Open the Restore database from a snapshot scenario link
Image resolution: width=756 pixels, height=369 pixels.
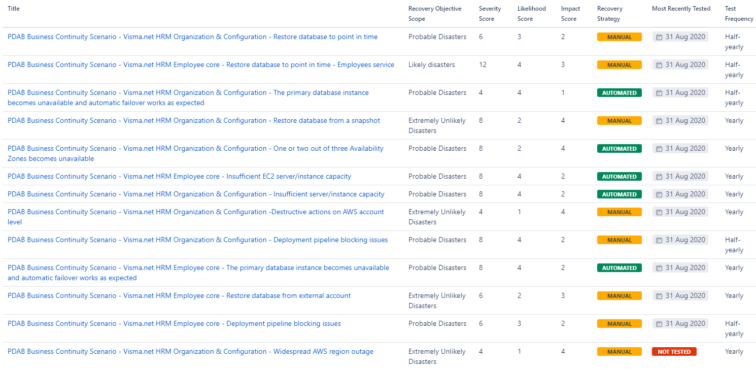(x=194, y=121)
